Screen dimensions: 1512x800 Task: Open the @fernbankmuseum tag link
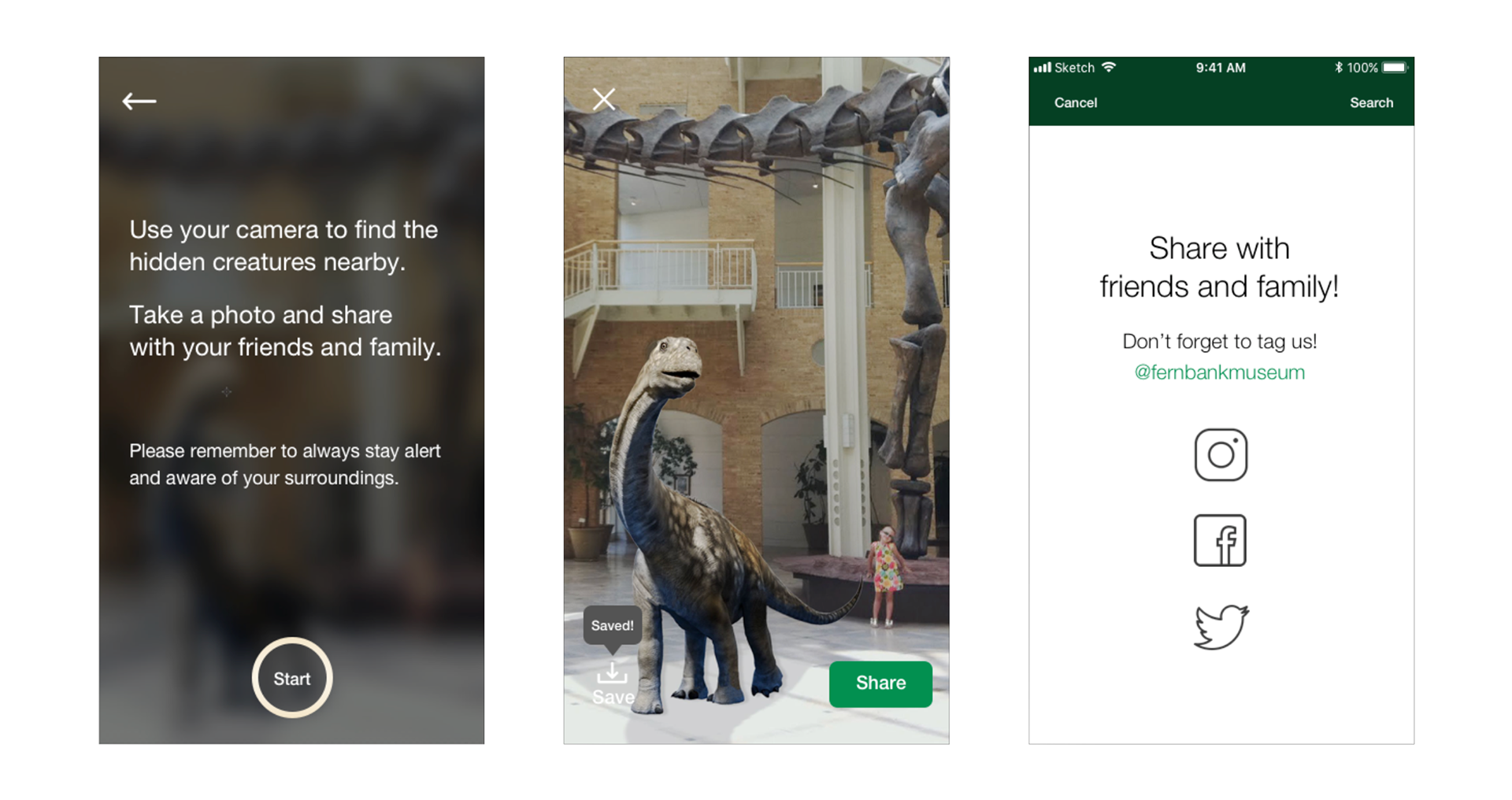click(1219, 372)
